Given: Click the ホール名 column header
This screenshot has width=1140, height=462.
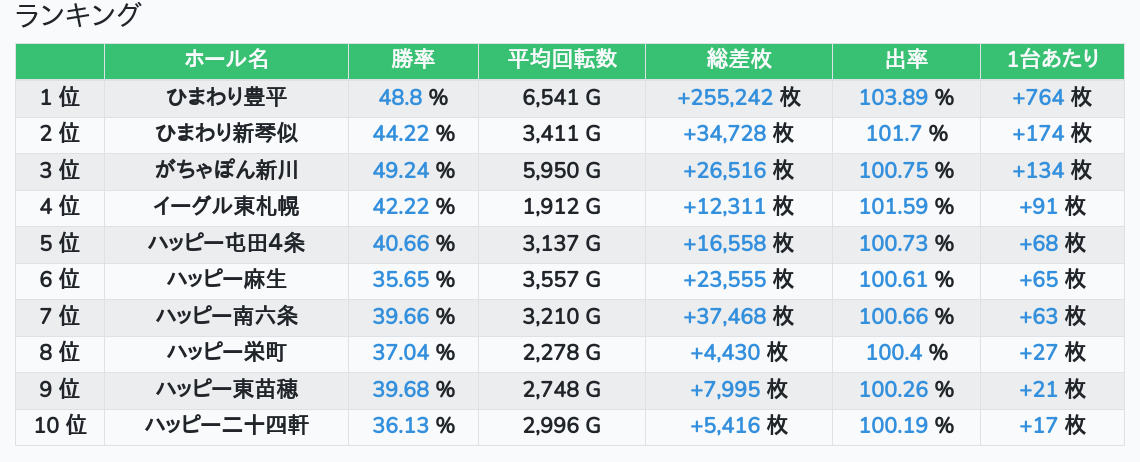Looking at the screenshot, I should 227,60.
